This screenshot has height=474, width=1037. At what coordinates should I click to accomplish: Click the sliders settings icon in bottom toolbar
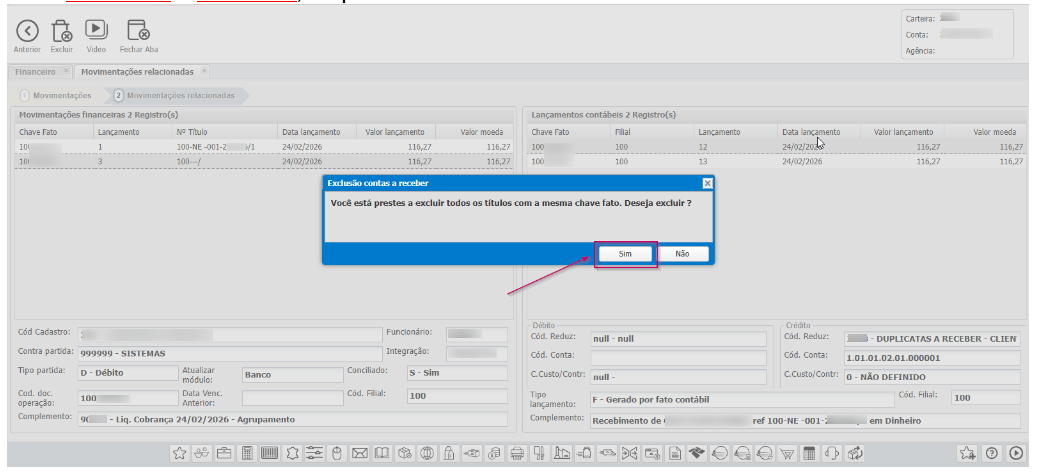click(314, 453)
